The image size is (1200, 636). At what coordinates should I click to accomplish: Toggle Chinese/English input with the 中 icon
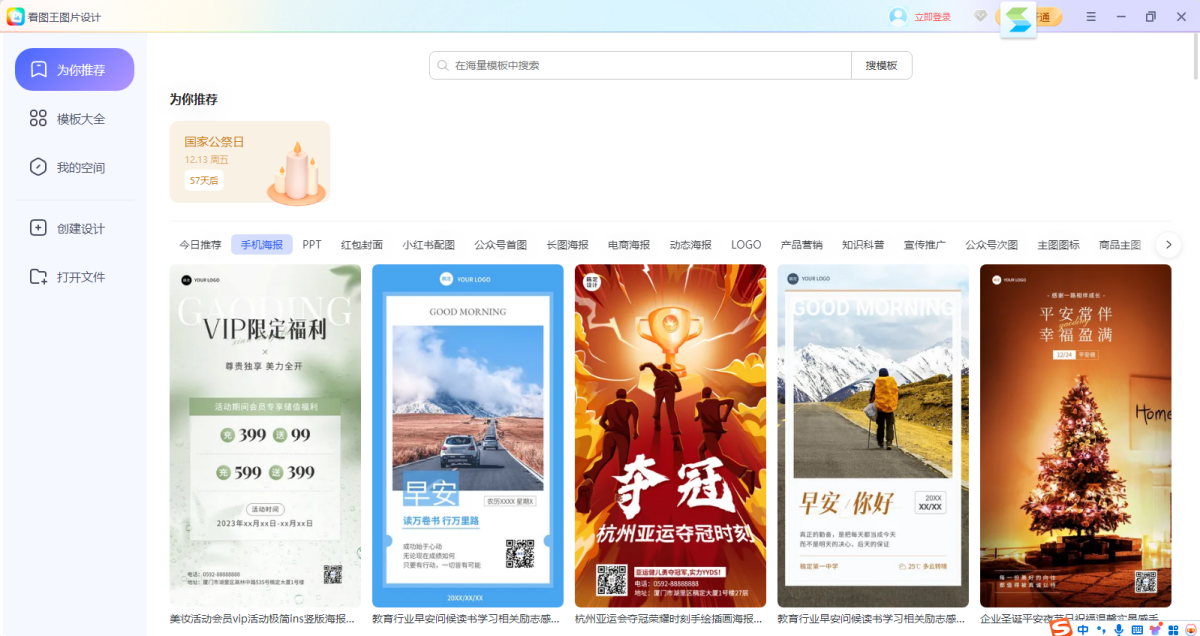[1083, 629]
